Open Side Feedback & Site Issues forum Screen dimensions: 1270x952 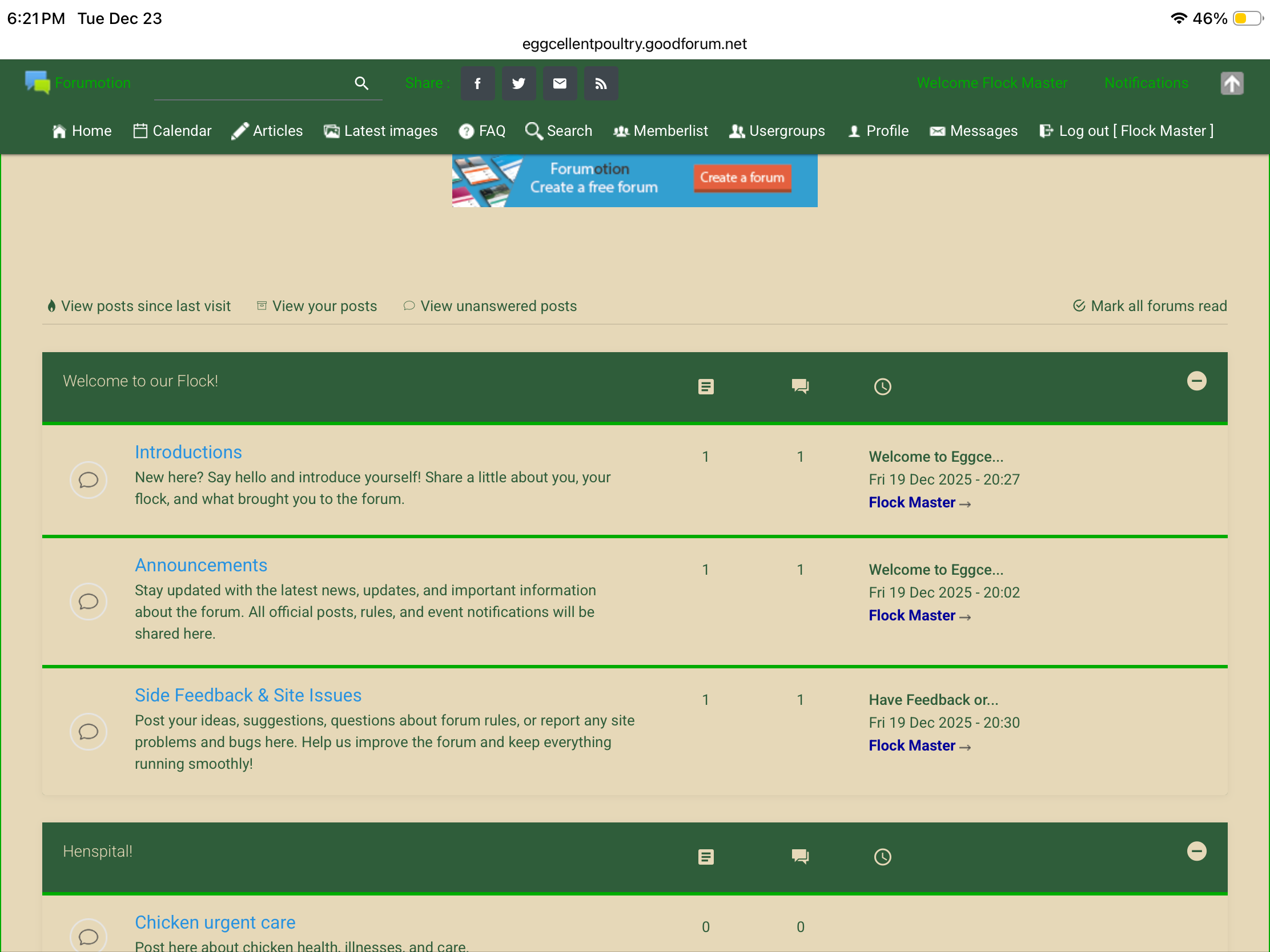(248, 695)
